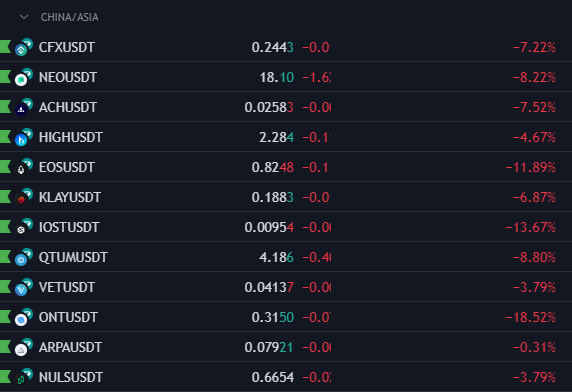Click the -8.80% change for QTUMUSDT
Screen dimensions: 572x392
pyautogui.click(x=534, y=257)
